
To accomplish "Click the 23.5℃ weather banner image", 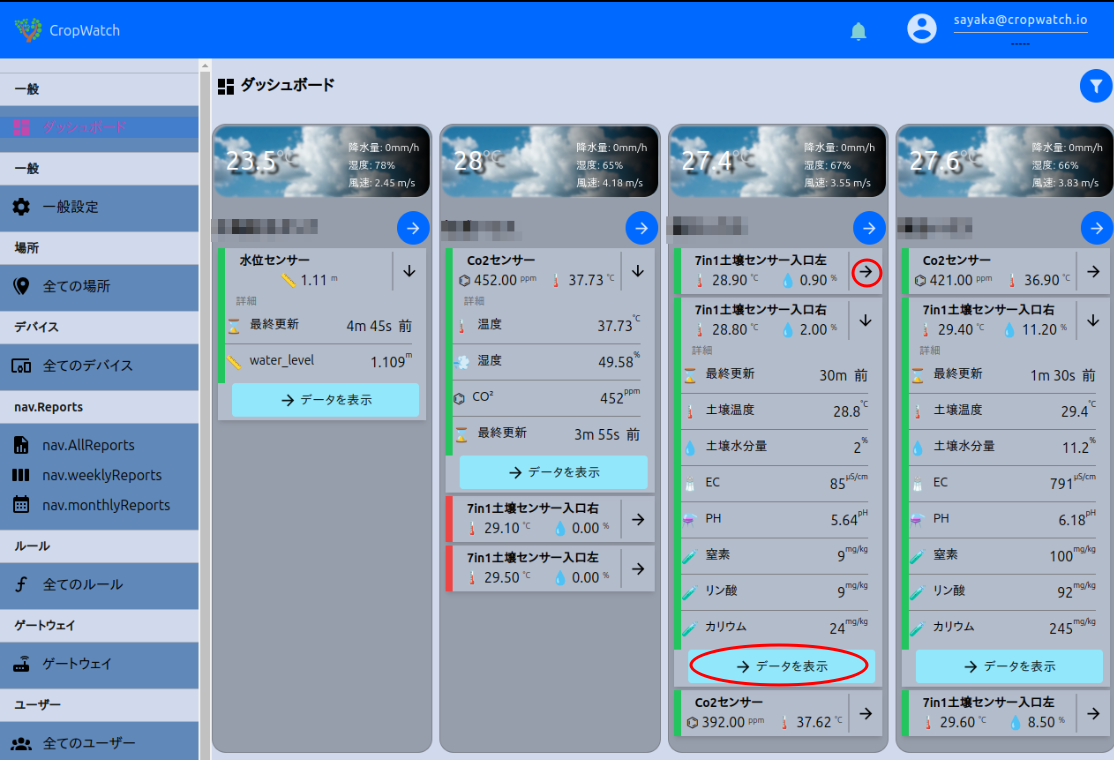I will 322,160.
